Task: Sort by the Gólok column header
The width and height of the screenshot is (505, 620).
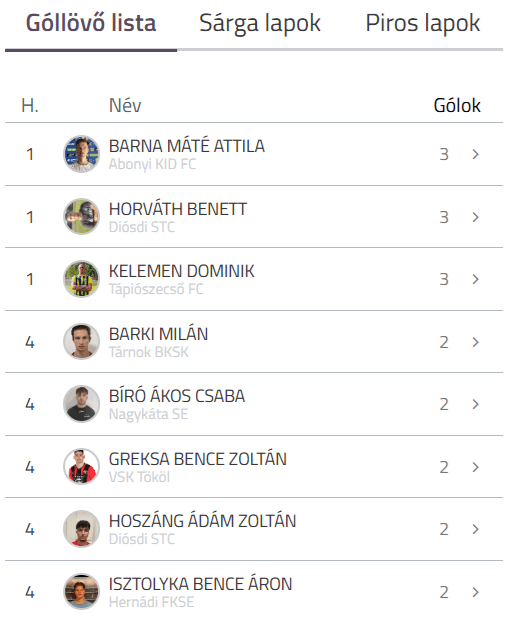Action: tap(457, 105)
